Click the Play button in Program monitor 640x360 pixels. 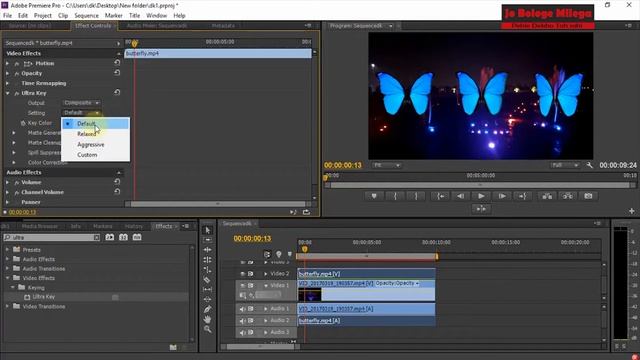[481, 196]
